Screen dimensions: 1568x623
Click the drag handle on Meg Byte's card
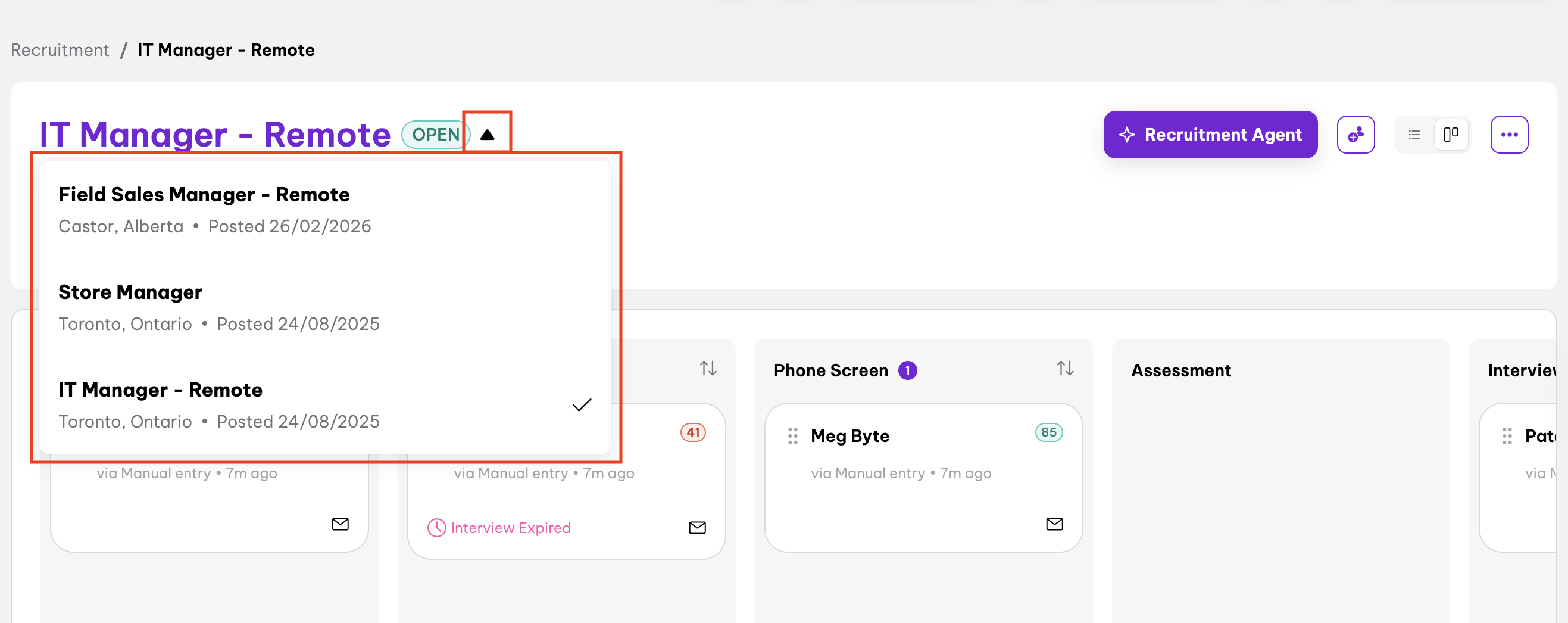coord(792,435)
